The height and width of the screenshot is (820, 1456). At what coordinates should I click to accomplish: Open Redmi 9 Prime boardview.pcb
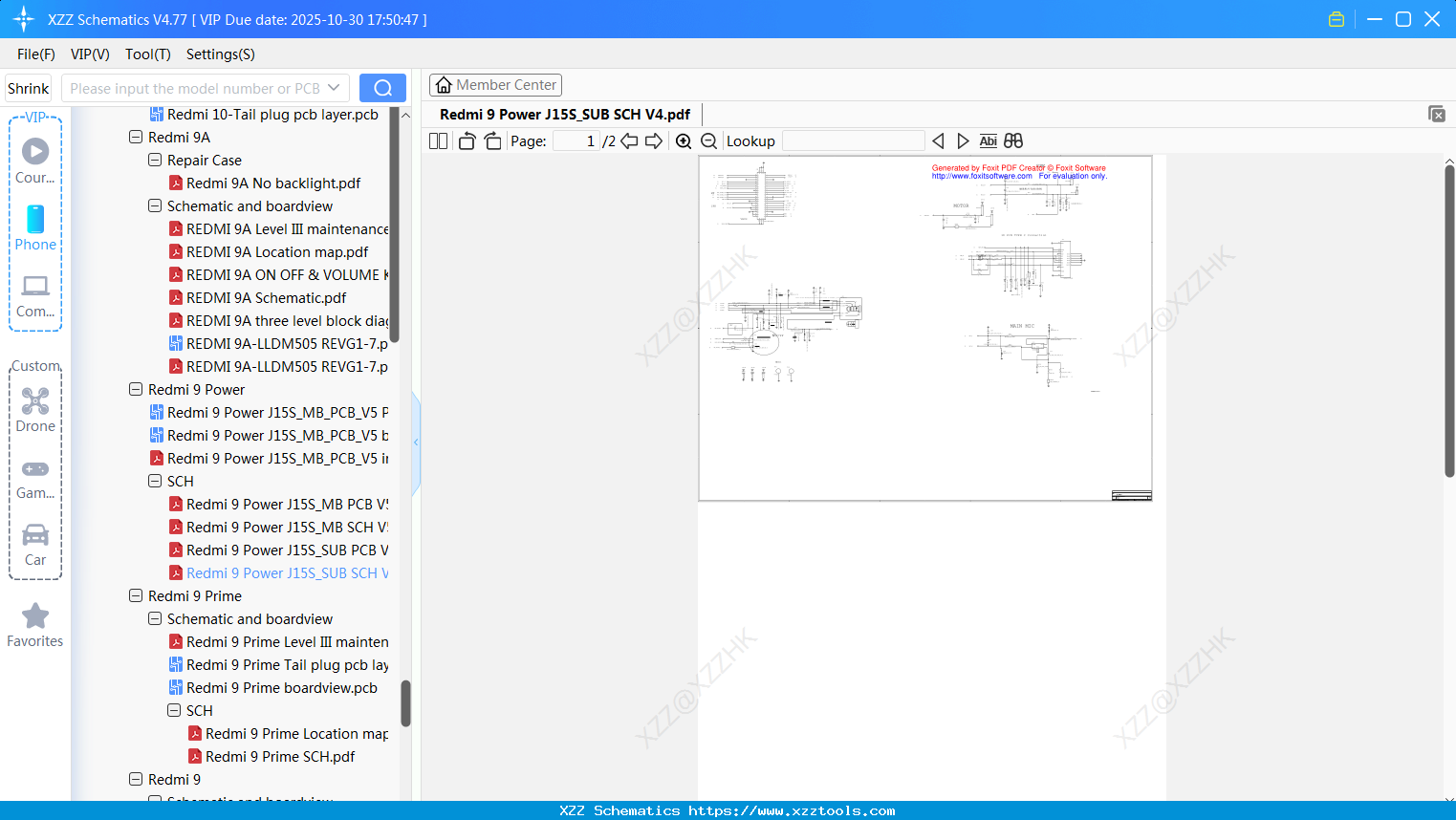click(x=272, y=687)
